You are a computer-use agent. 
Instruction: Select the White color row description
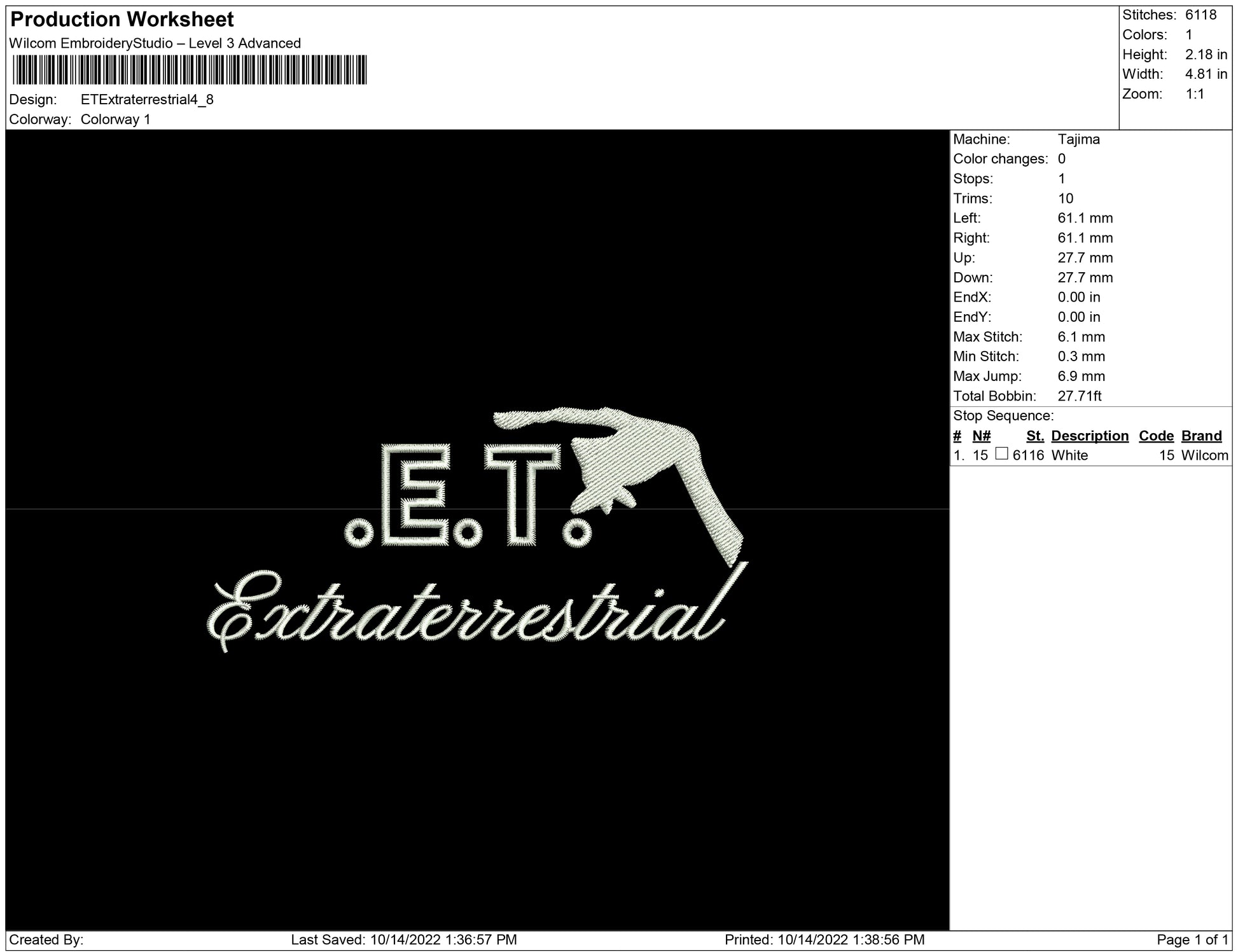pos(1069,455)
